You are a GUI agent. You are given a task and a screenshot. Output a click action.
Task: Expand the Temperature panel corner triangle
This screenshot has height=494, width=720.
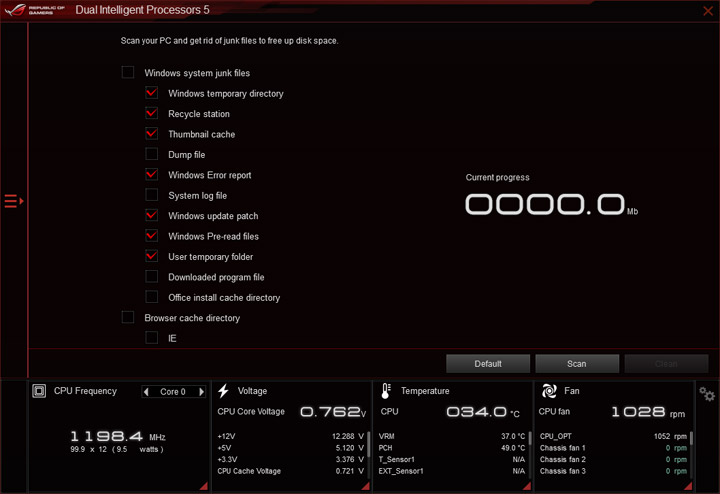click(x=527, y=486)
